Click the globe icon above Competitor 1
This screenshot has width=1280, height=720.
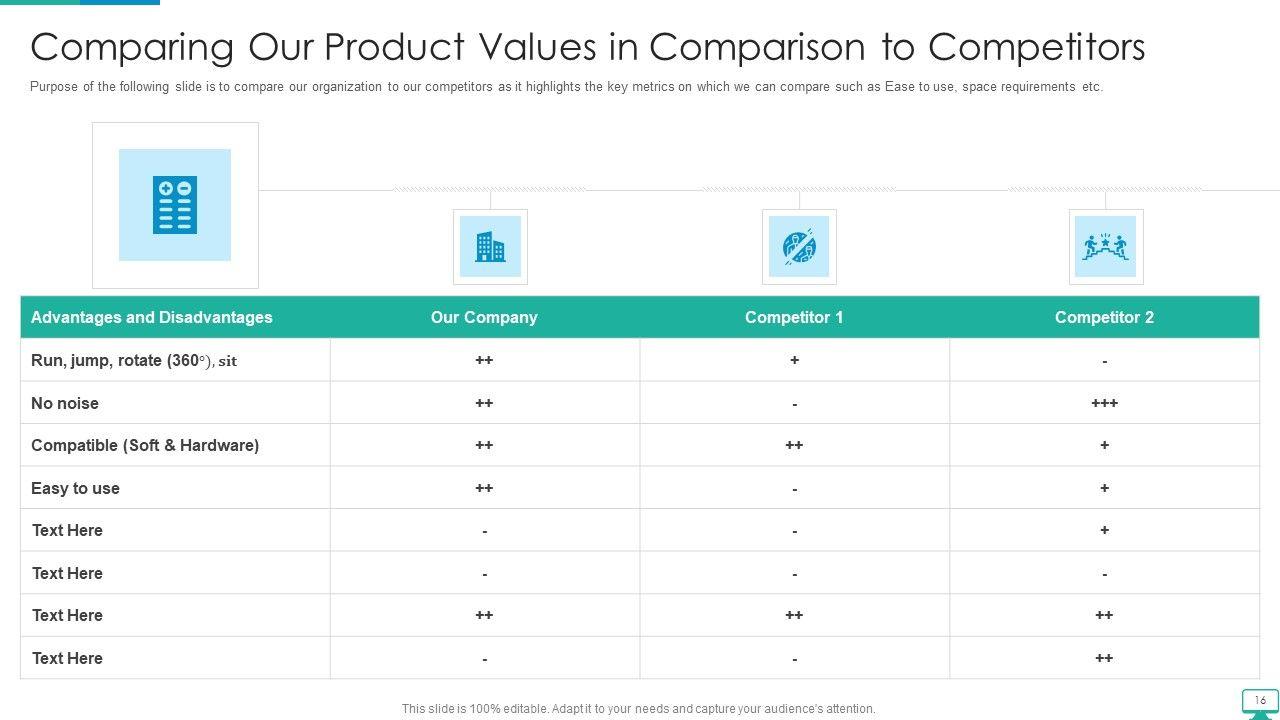[x=799, y=247]
